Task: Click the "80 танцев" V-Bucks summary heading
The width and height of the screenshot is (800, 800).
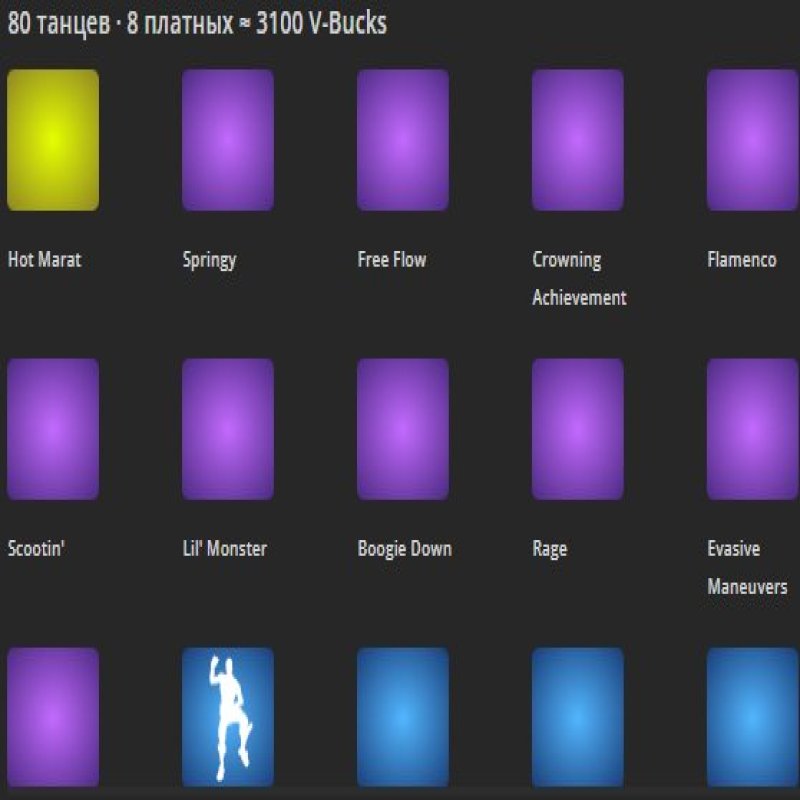Action: 197,24
